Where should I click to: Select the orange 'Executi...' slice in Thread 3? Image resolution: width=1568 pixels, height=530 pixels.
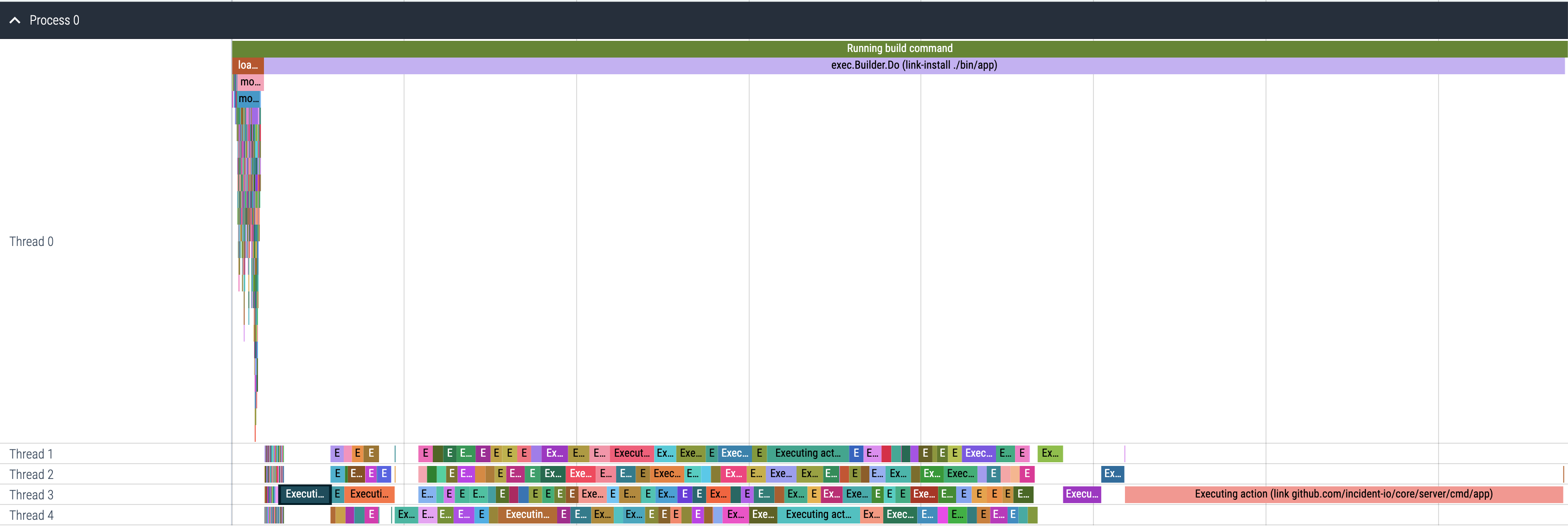[x=369, y=494]
